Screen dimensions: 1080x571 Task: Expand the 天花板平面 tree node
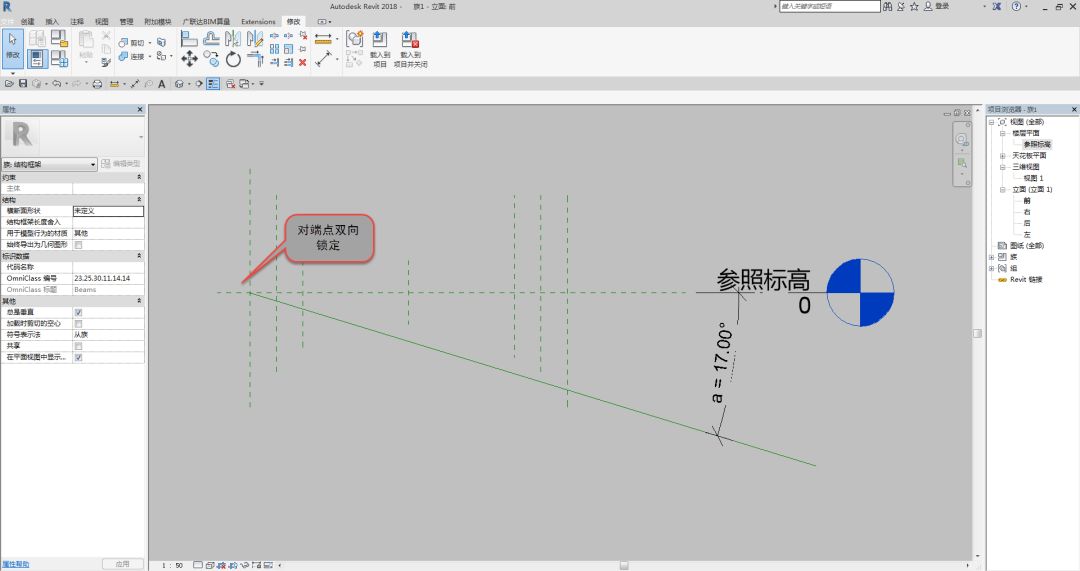coord(1002,156)
